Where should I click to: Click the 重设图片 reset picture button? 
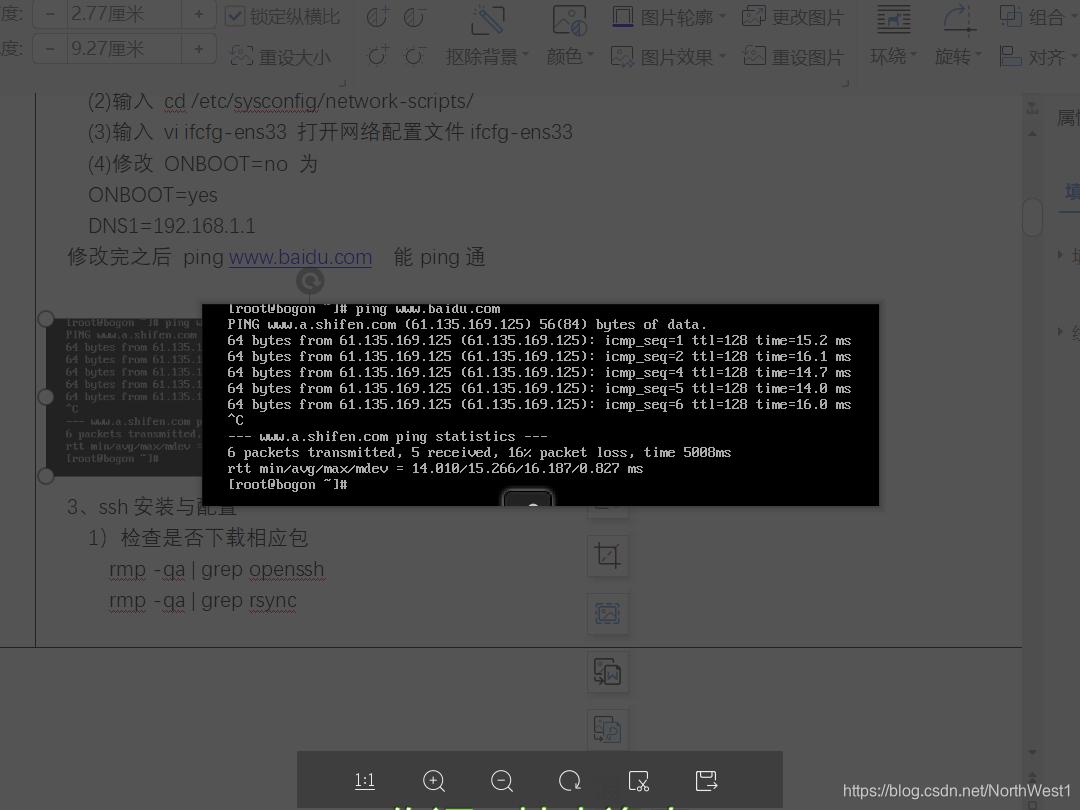793,56
